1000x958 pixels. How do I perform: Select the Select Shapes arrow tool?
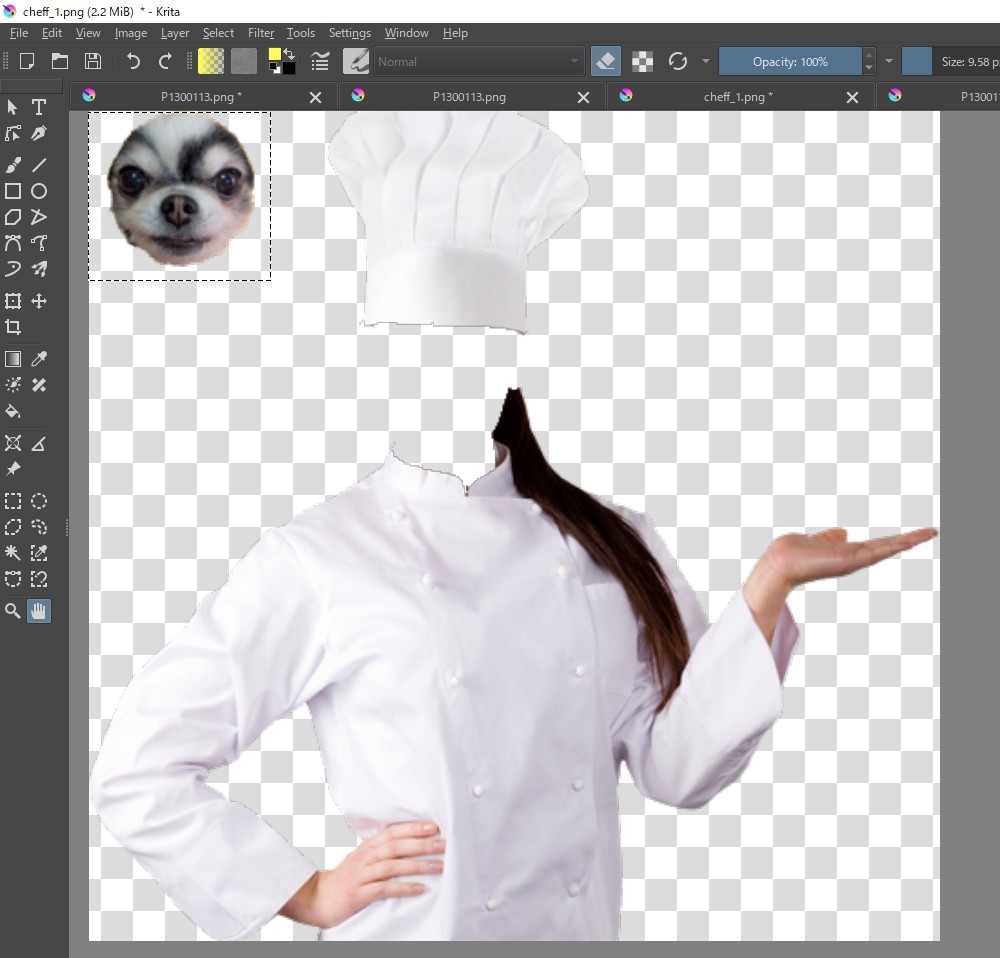tap(13, 107)
